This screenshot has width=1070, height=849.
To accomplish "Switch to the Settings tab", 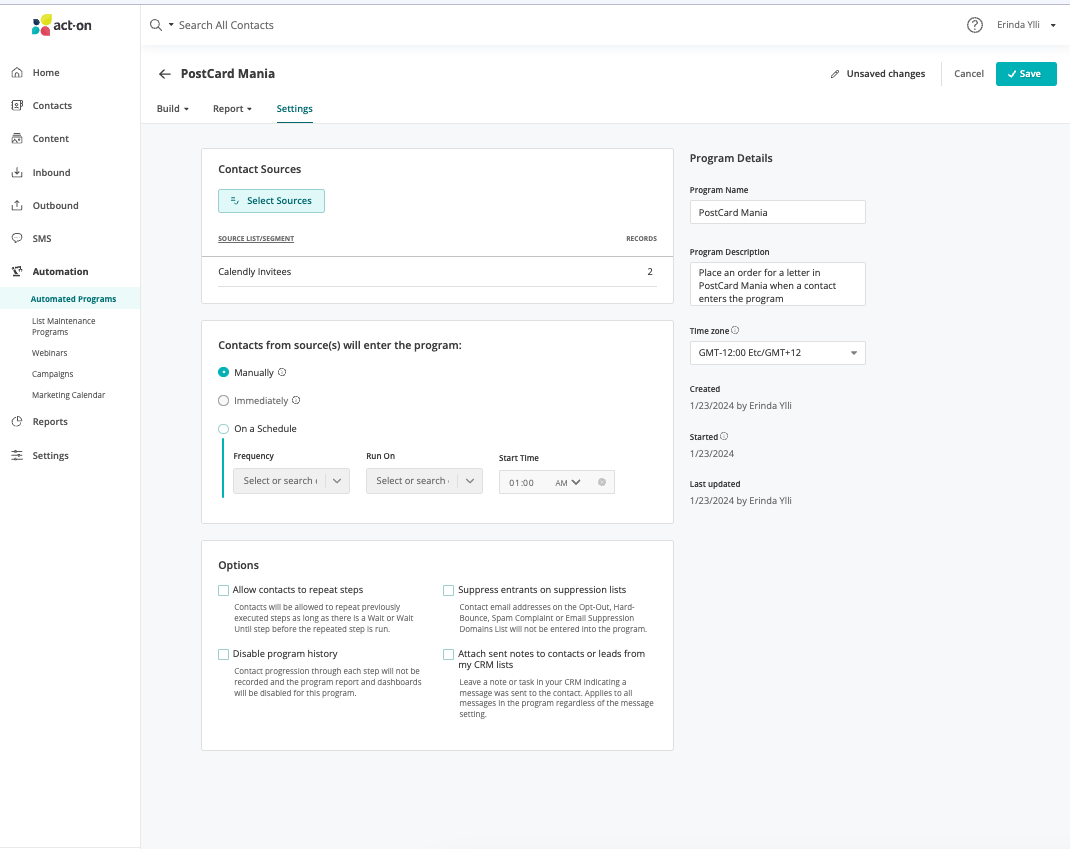I will point(294,109).
